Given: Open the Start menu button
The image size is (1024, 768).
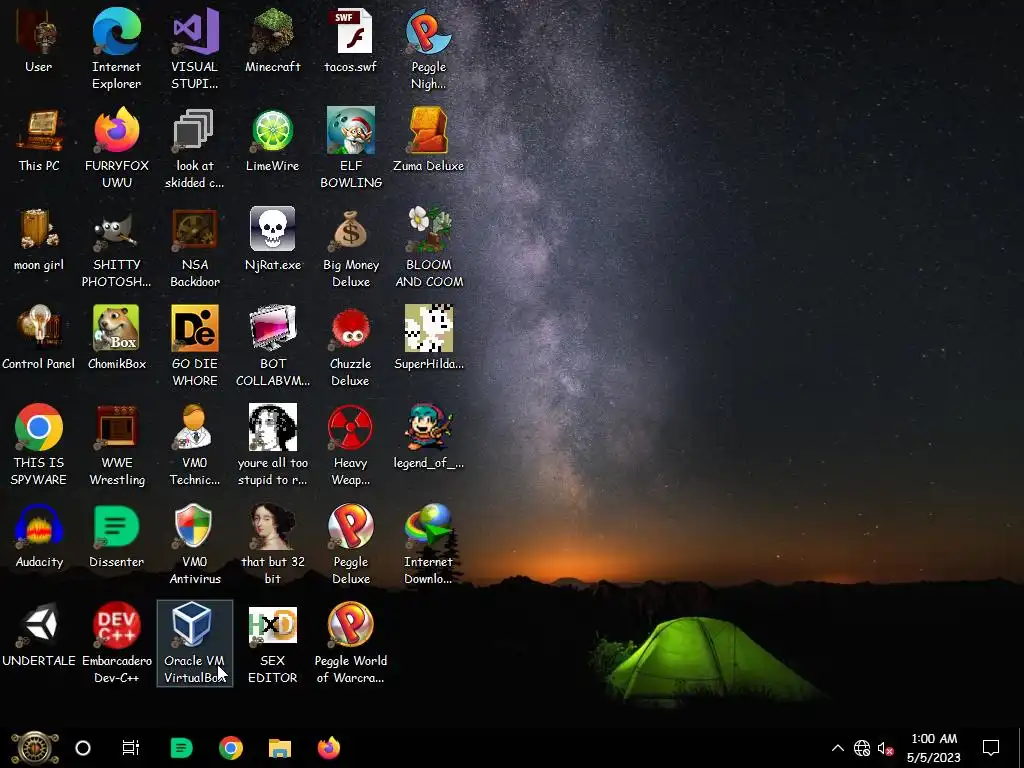Looking at the screenshot, I should pos(35,748).
